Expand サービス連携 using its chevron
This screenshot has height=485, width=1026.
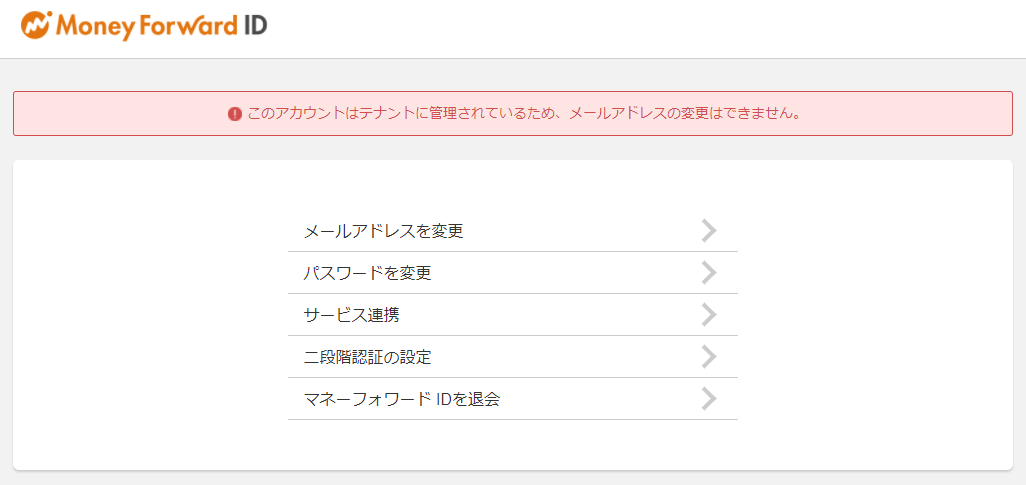tap(709, 315)
